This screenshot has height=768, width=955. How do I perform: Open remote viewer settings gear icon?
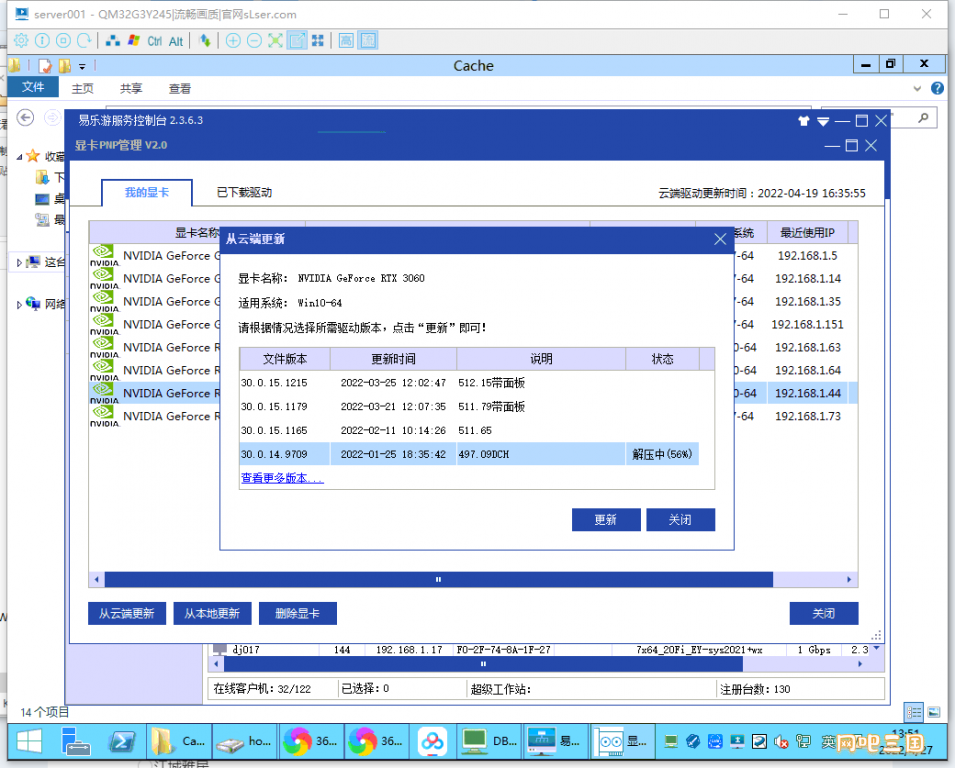pyautogui.click(x=21, y=41)
